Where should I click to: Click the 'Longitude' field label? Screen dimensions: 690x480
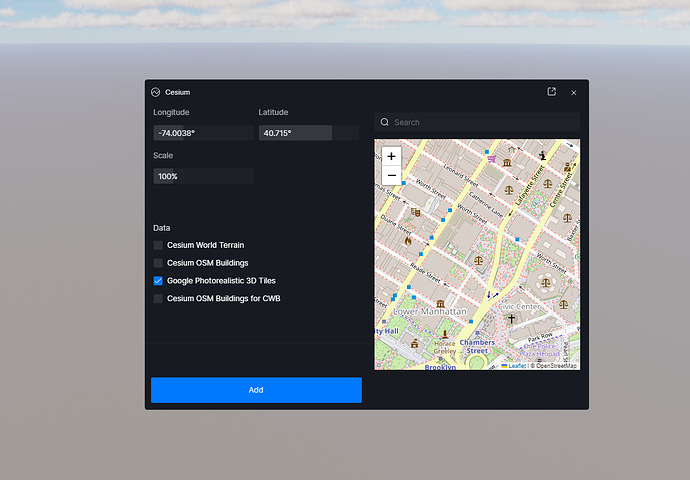click(x=171, y=112)
